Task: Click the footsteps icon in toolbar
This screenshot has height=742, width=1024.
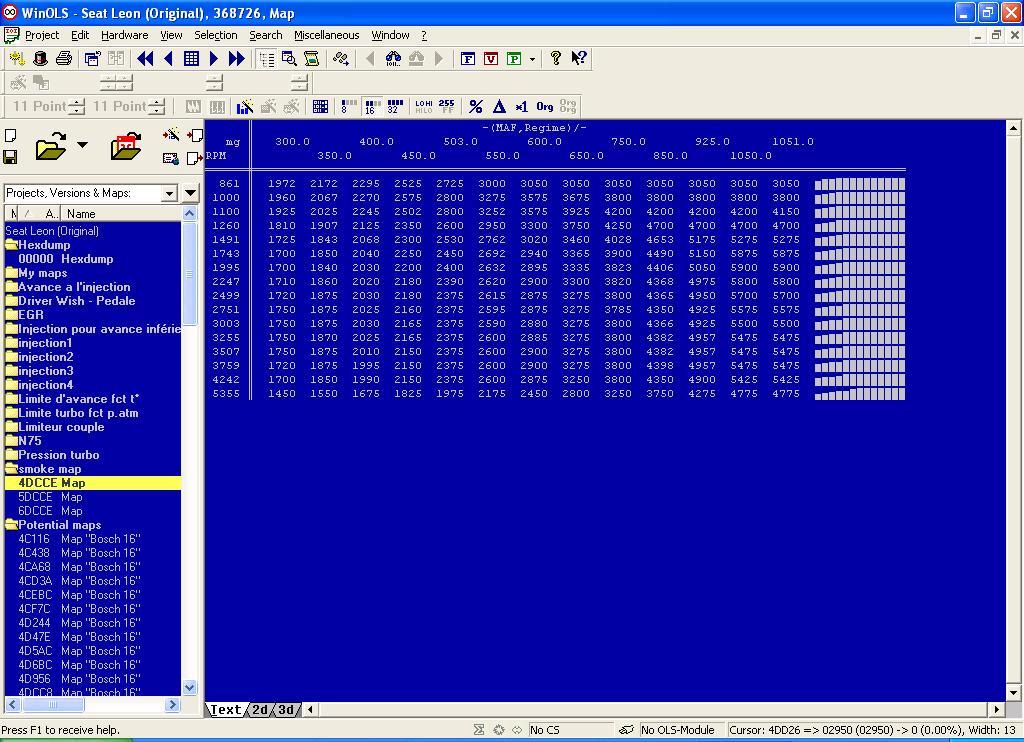Action: [340, 59]
